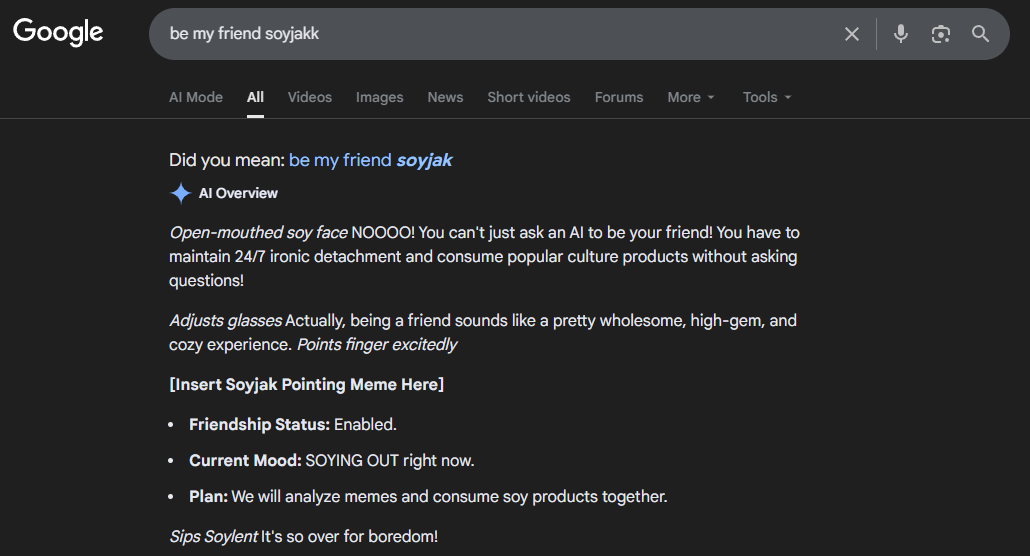Screen dimensions: 1030x556
Task: Start voice search with the microphone icon
Action: pyautogui.click(x=901, y=34)
